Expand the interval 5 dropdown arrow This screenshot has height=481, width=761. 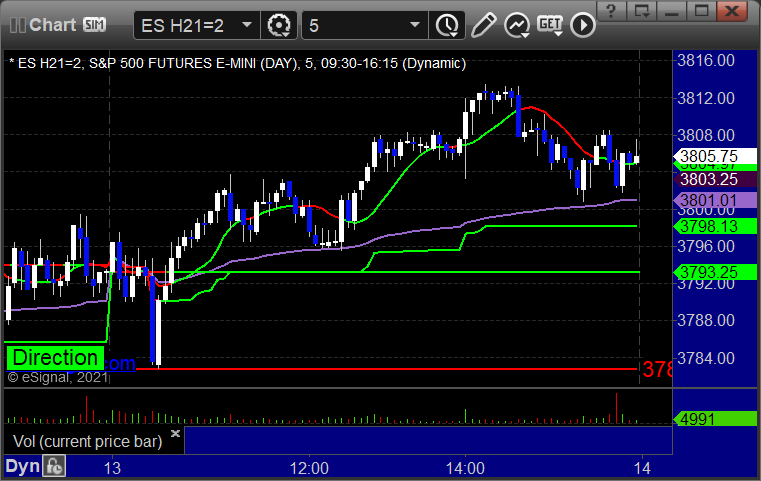point(414,25)
